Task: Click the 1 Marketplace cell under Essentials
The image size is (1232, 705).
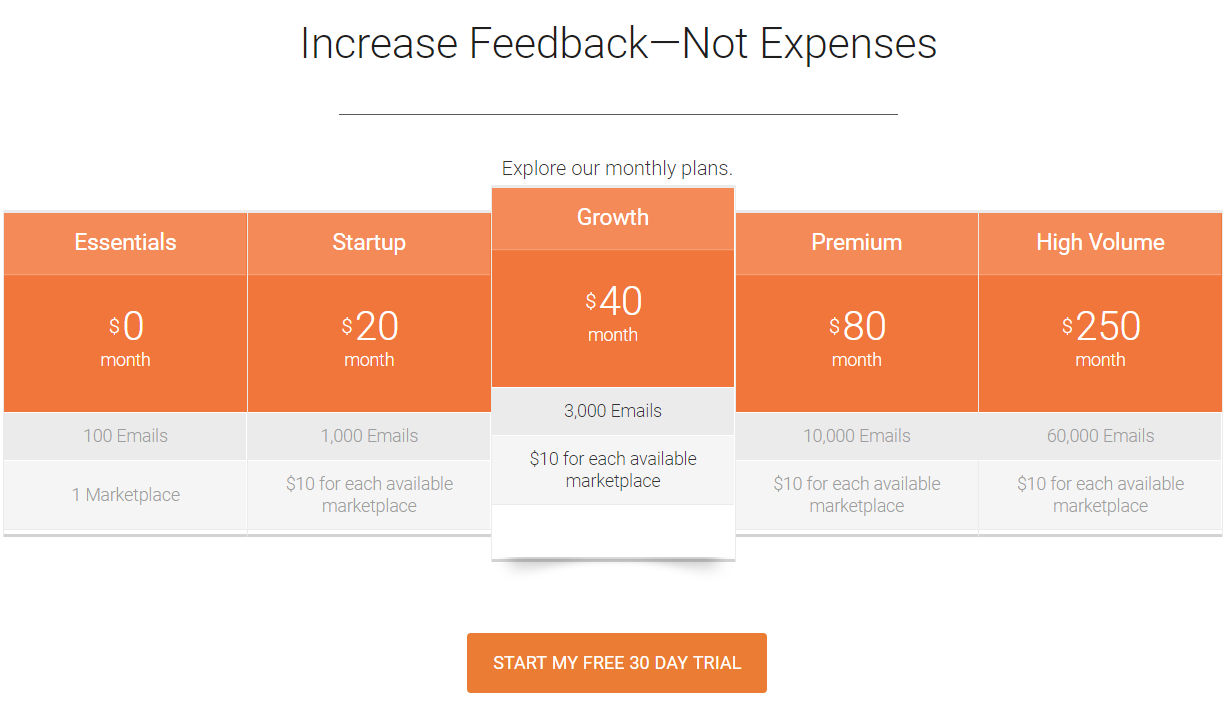Action: tap(125, 494)
